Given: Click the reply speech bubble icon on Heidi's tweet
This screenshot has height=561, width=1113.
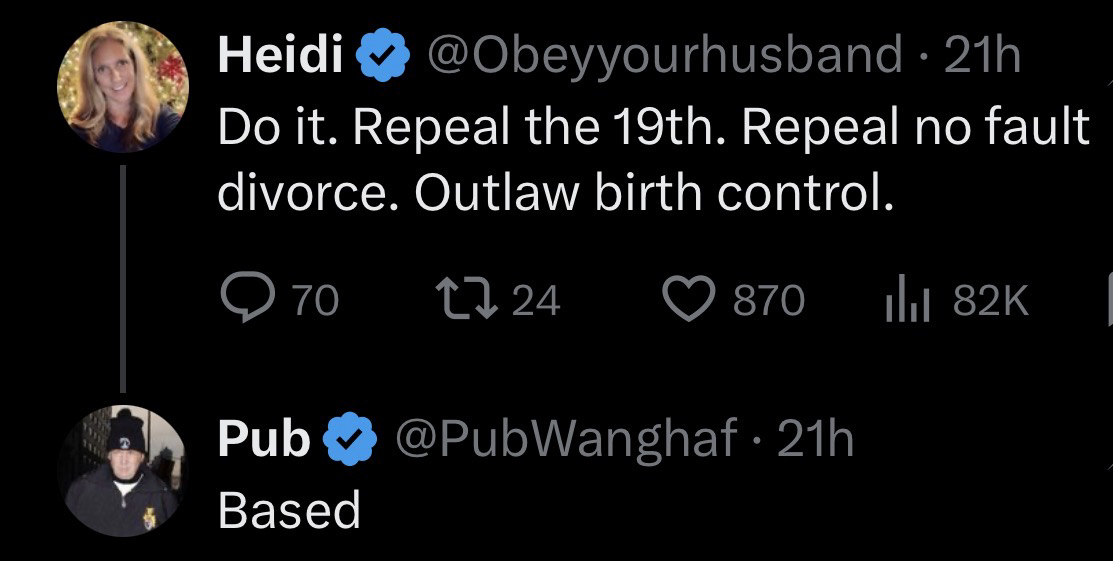Looking at the screenshot, I should click(243, 299).
